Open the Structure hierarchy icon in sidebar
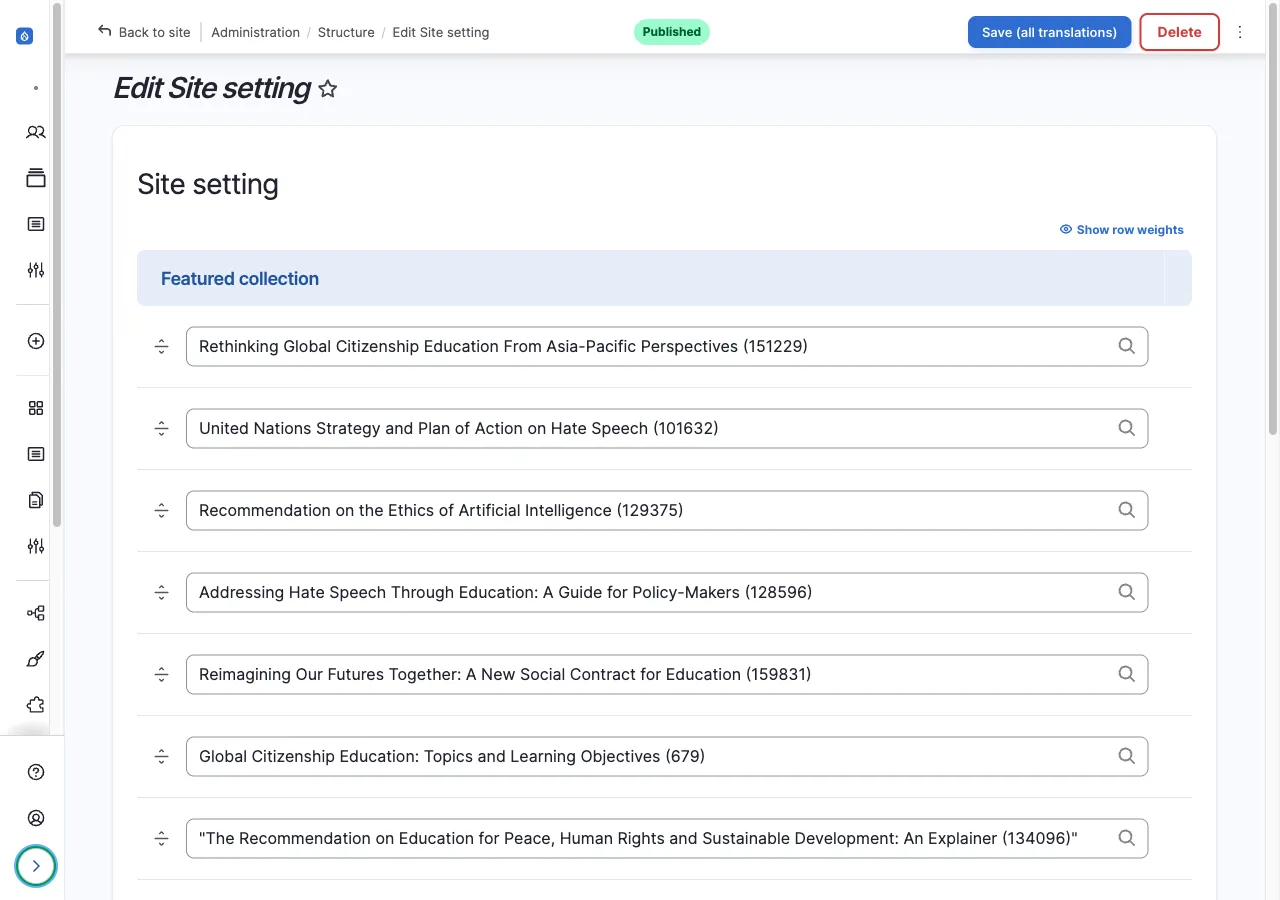1280x900 pixels. 36,613
